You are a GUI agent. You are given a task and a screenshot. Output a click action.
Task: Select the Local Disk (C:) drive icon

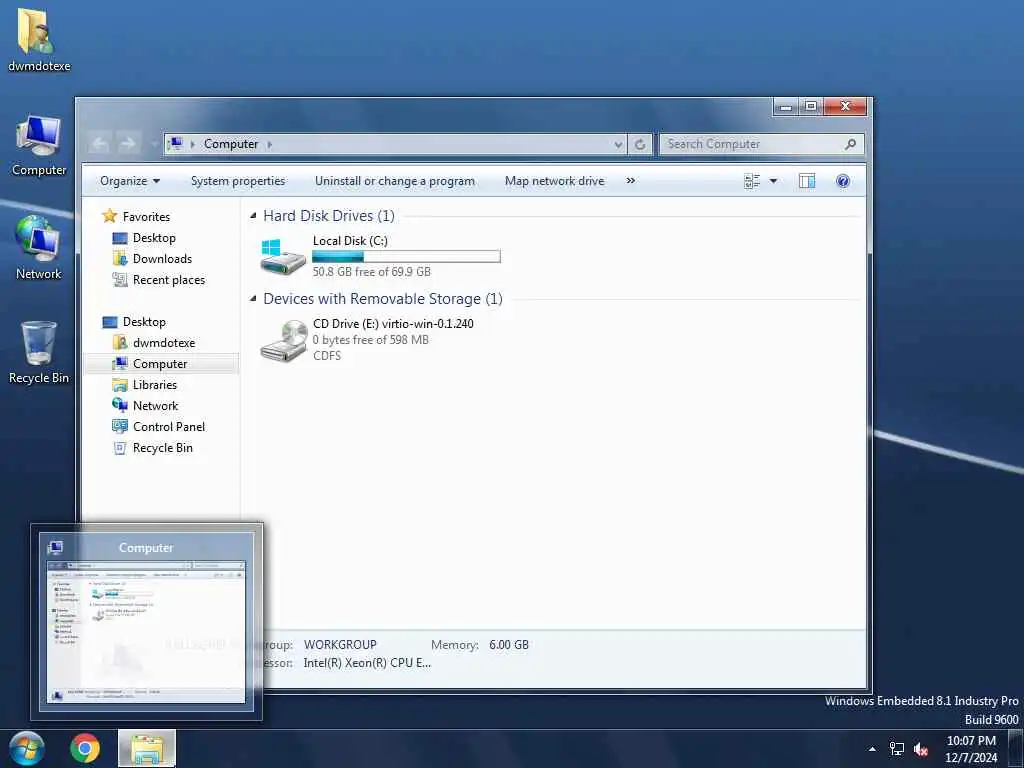(282, 257)
